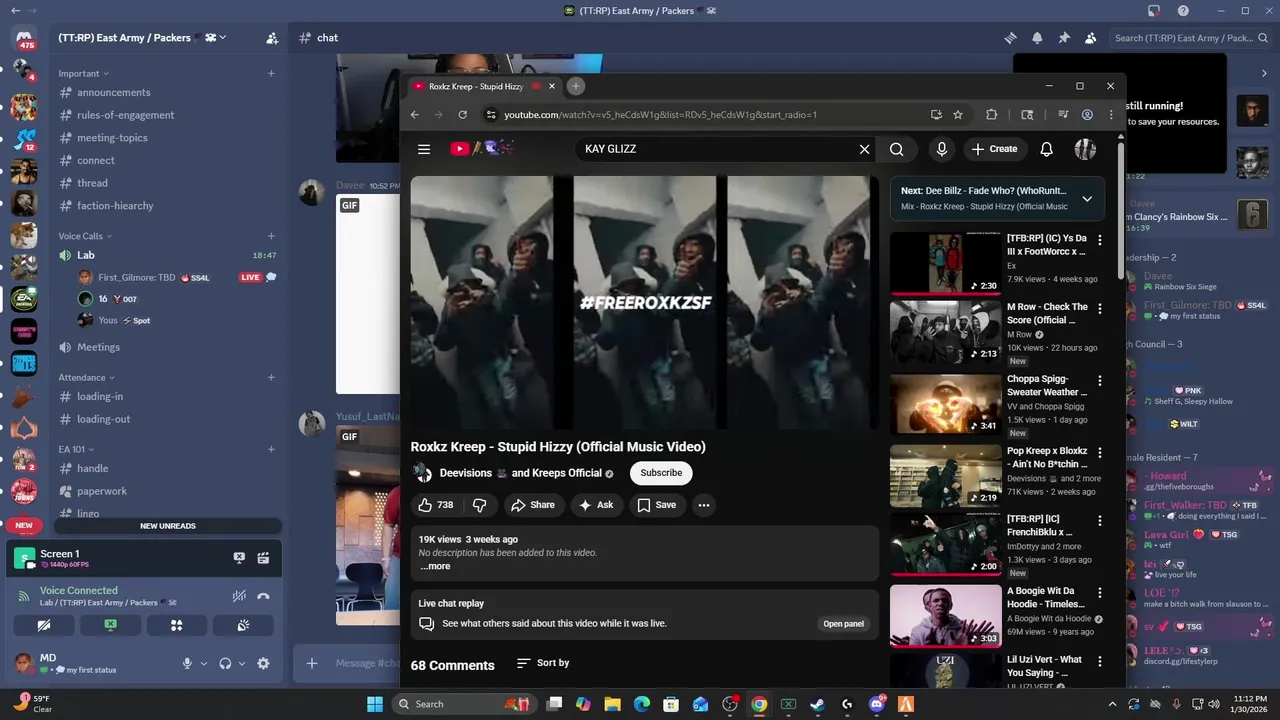Screen dimensions: 1280x720
Task: Toggle Discord noise suppression
Action: coord(239,596)
